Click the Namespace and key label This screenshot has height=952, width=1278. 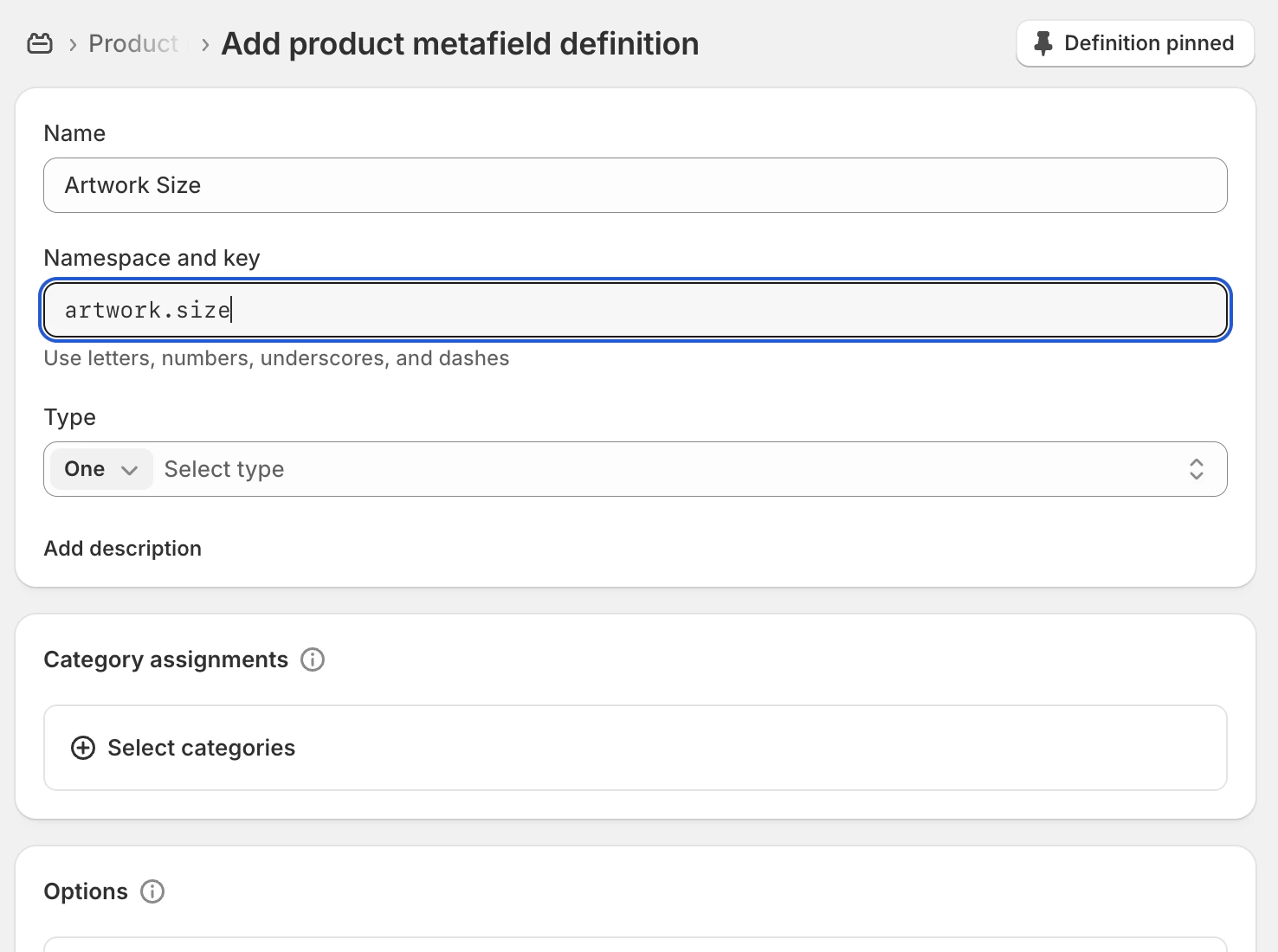pyautogui.click(x=152, y=258)
